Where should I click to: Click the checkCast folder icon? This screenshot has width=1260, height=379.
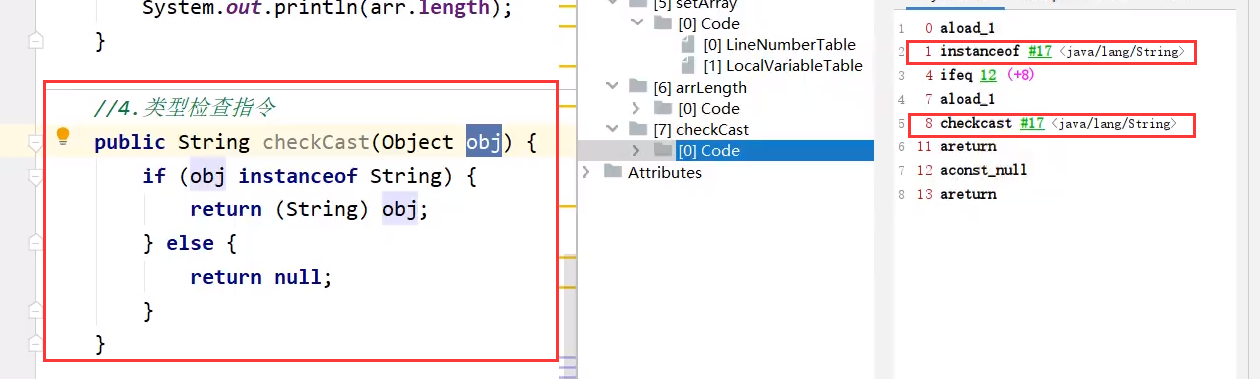pos(639,129)
